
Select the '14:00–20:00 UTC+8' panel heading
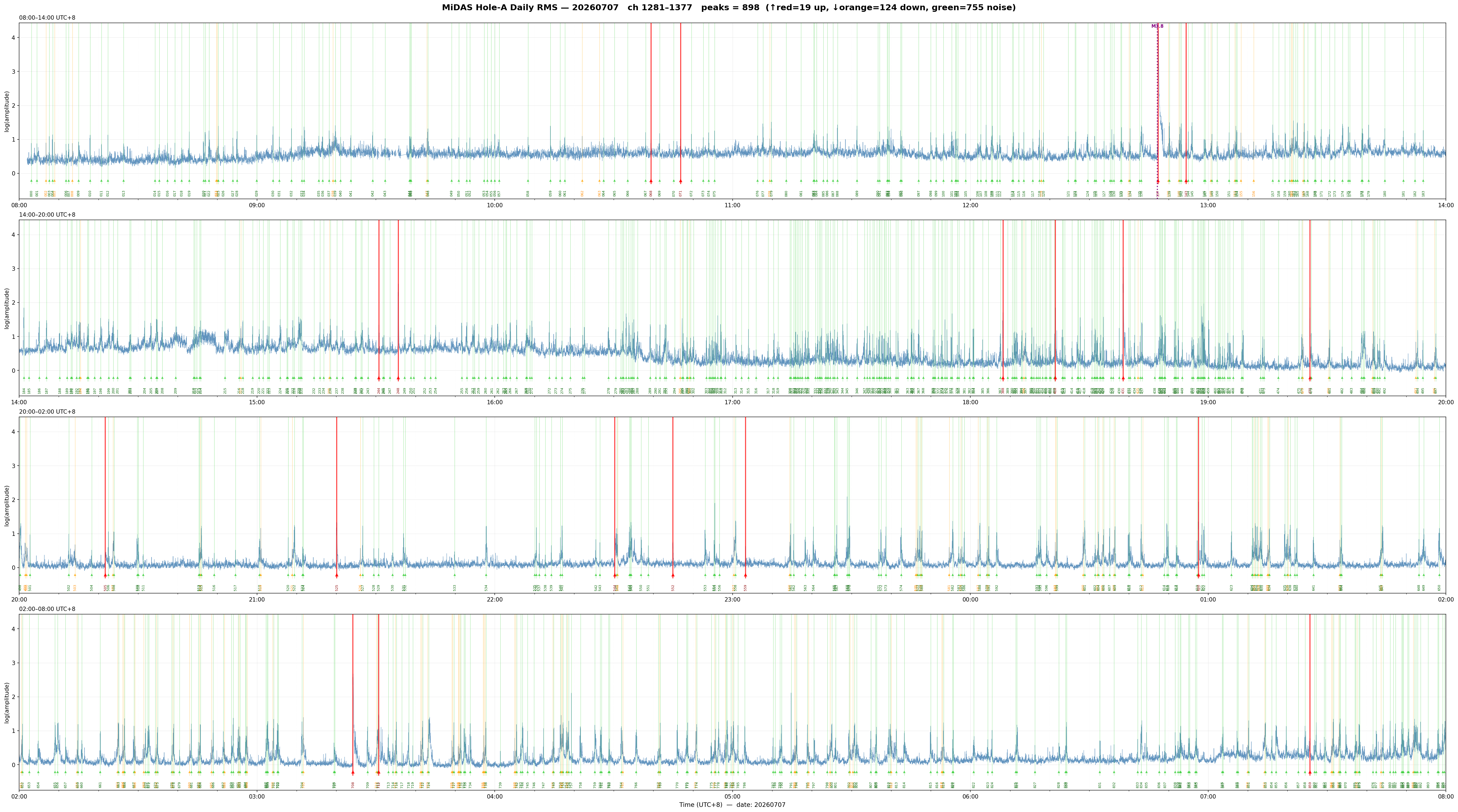coord(47,215)
